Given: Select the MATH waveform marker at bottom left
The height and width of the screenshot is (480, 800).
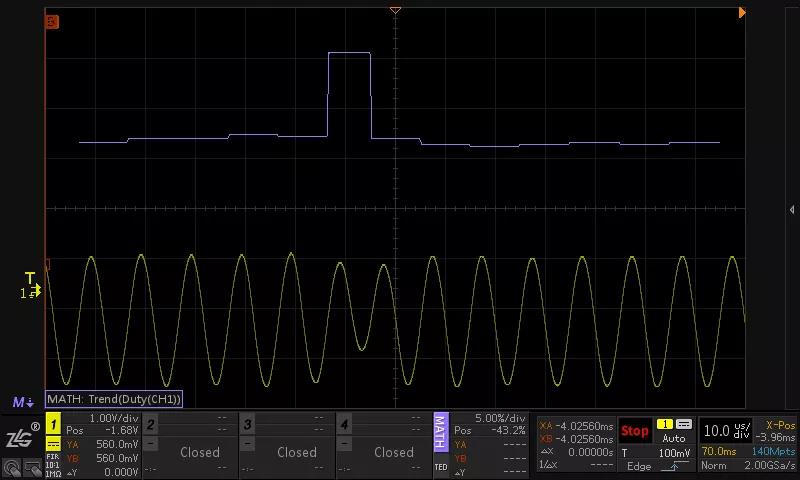Looking at the screenshot, I should [22, 402].
